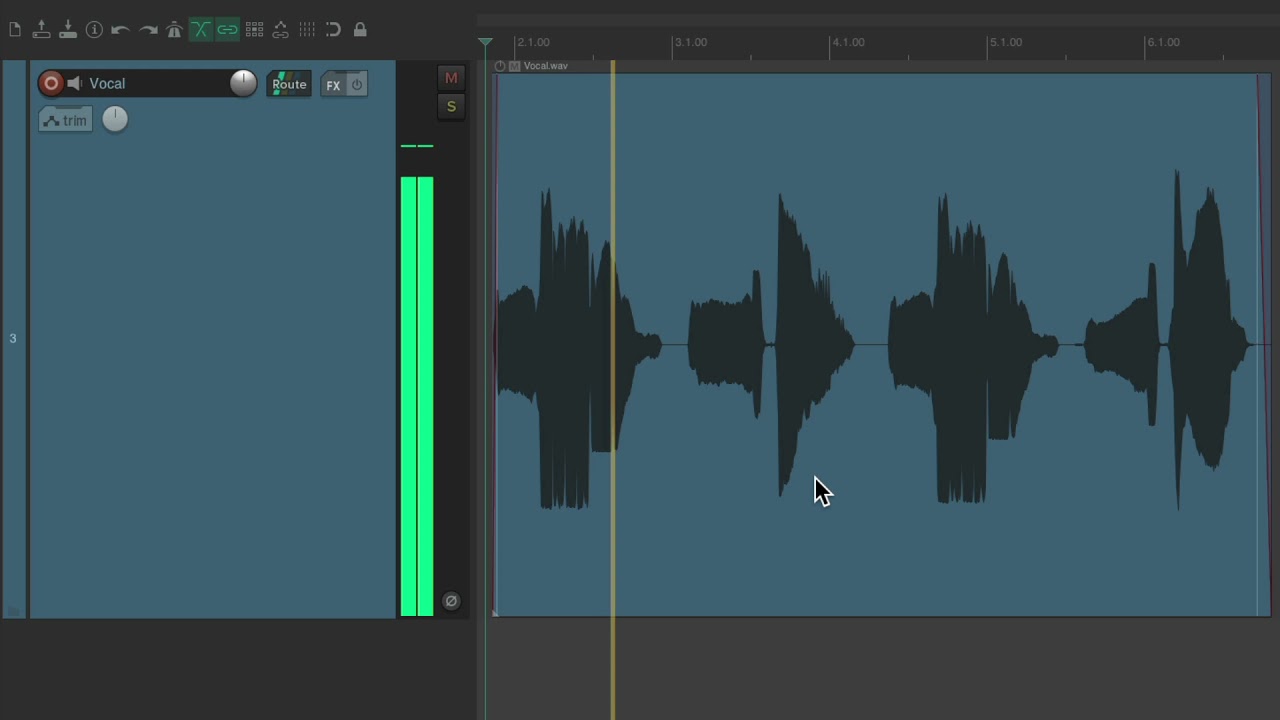
Task: Click the green edit cursor marker triangle
Action: (485, 42)
